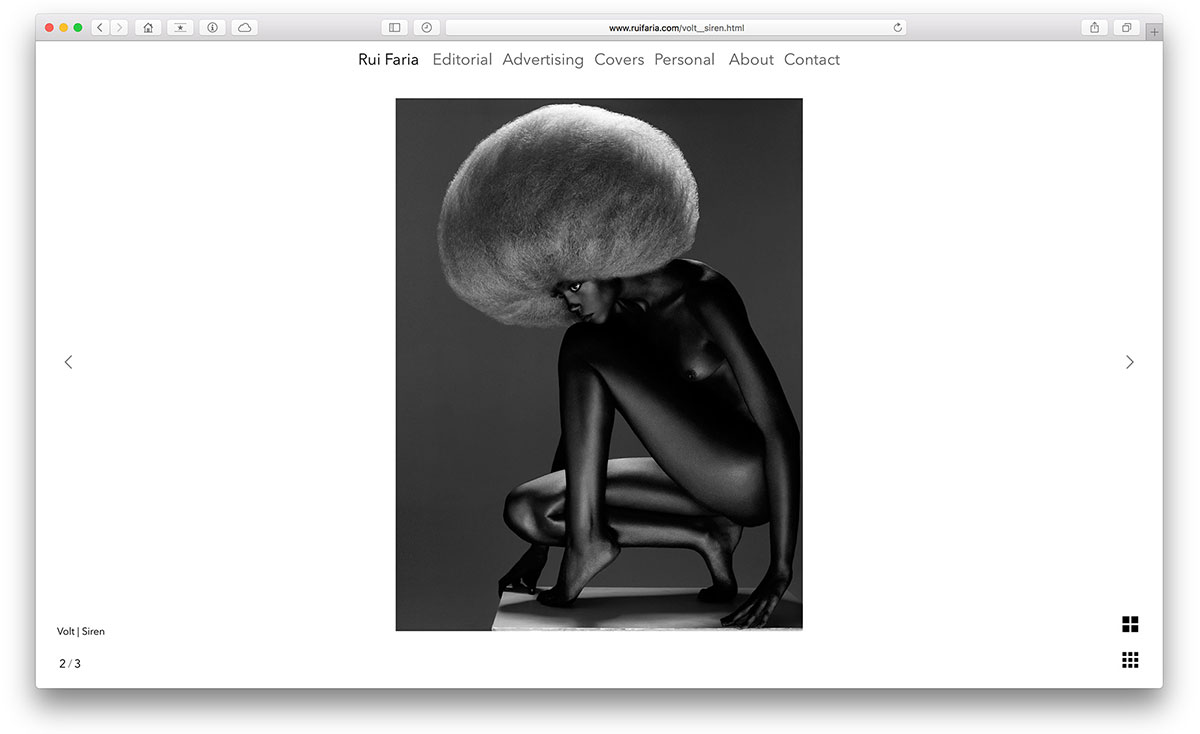Open the Share button in toolbar
Screen dimensions: 1200x734
coord(1094,28)
